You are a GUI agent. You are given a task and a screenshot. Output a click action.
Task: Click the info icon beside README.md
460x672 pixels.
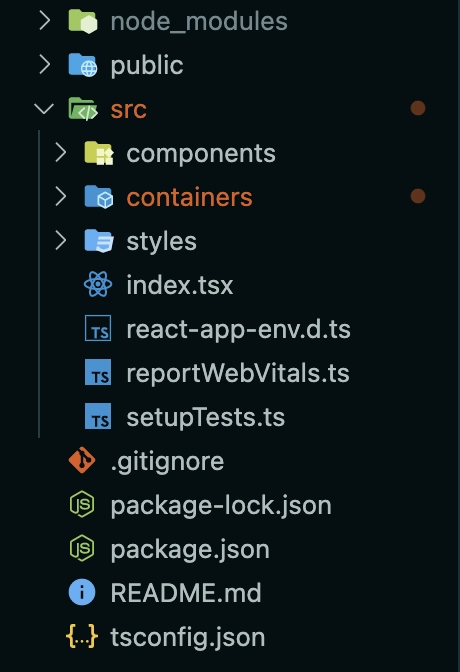click(x=82, y=592)
